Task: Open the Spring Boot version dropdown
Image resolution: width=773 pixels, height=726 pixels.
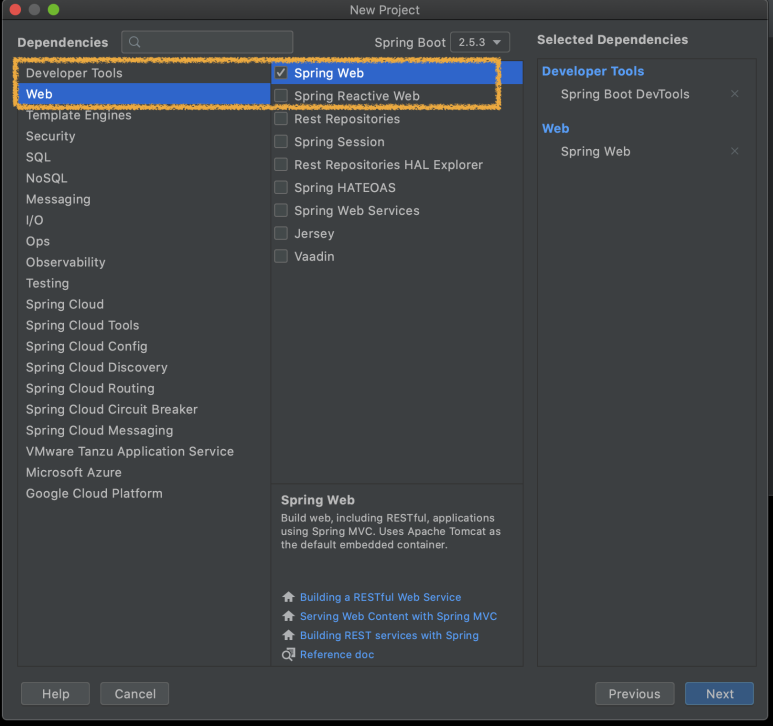Action: pyautogui.click(x=480, y=42)
